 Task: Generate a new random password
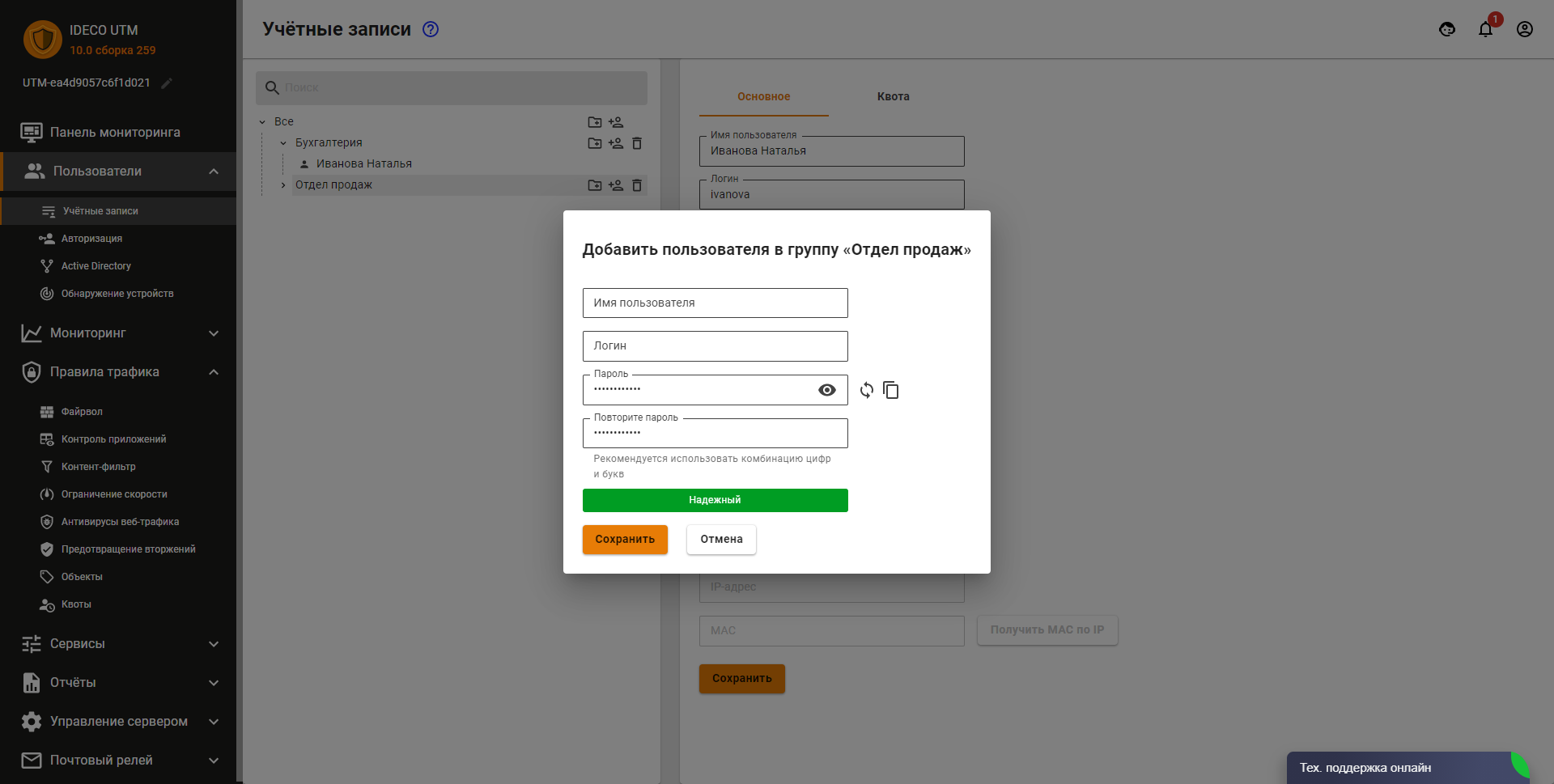pyautogui.click(x=867, y=390)
